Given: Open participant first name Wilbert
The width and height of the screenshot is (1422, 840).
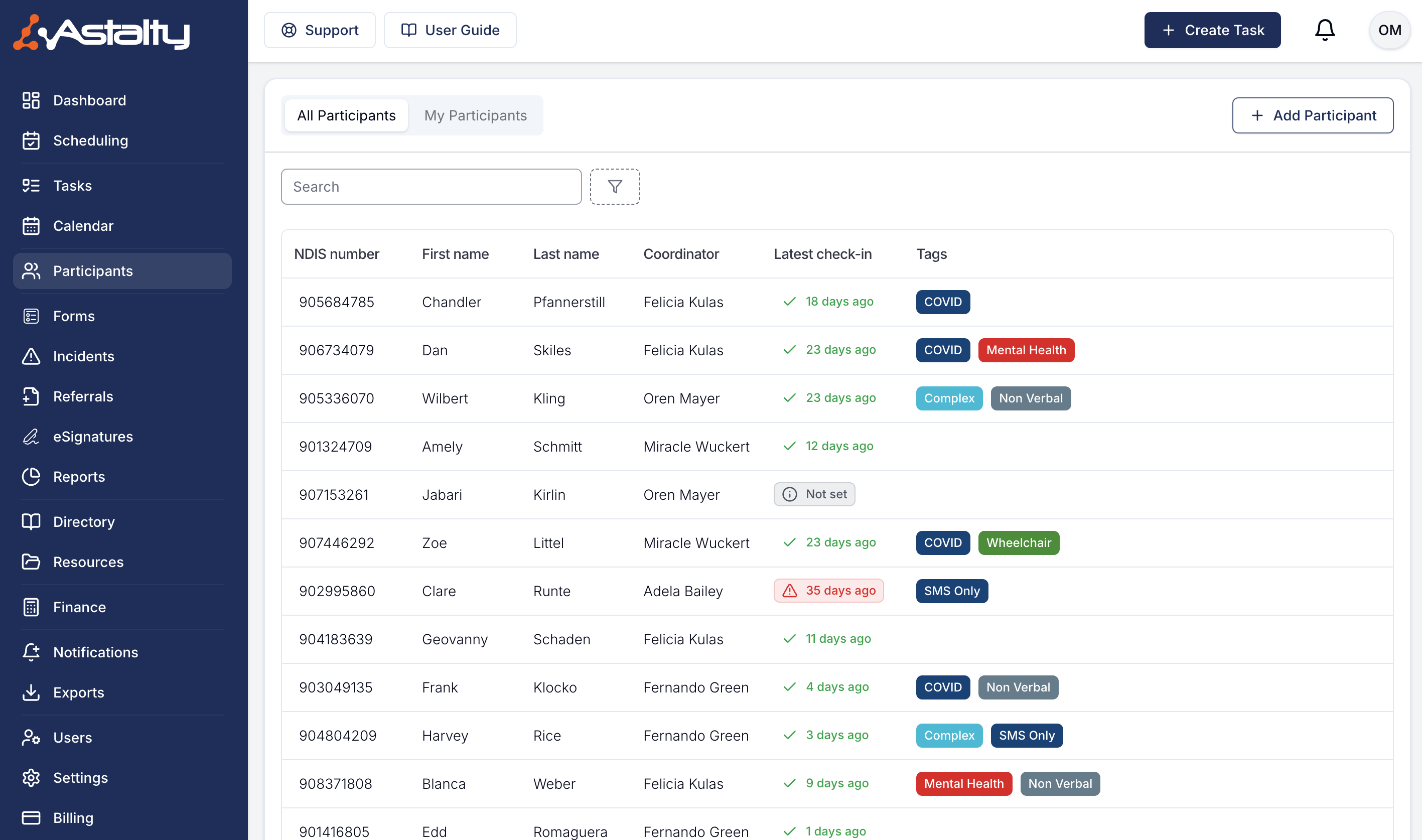Looking at the screenshot, I should pos(445,398).
